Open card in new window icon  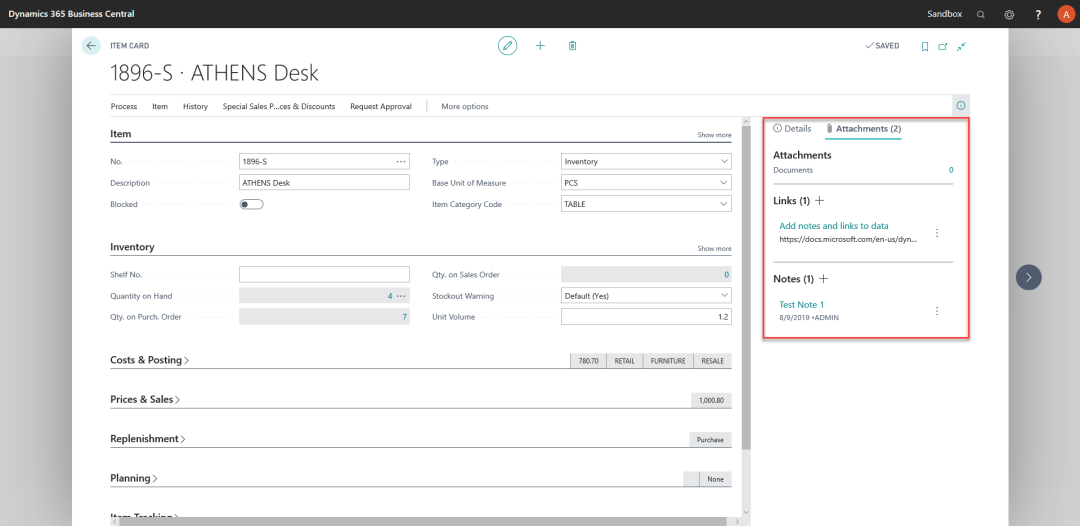click(x=943, y=46)
